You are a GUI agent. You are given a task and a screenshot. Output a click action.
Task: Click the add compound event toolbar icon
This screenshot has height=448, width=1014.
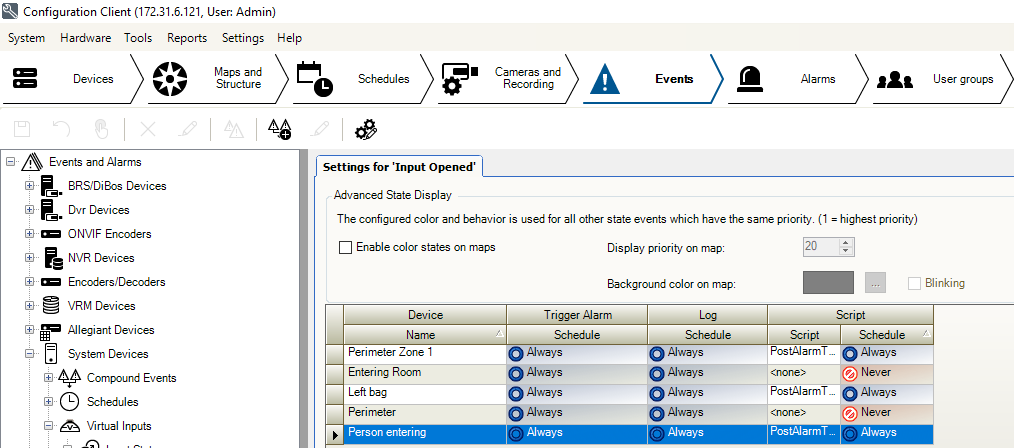pyautogui.click(x=279, y=129)
